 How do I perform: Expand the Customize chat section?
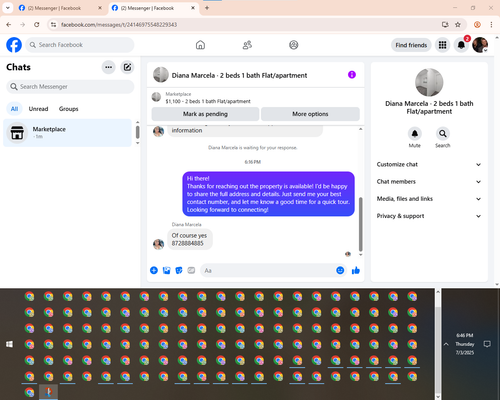click(429, 164)
